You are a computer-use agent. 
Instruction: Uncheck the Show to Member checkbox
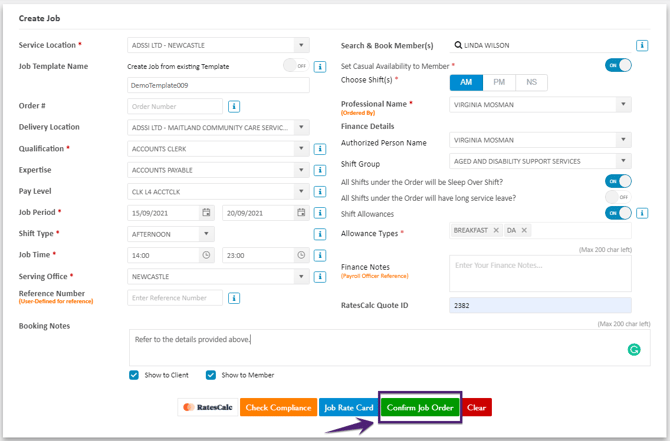[211, 375]
